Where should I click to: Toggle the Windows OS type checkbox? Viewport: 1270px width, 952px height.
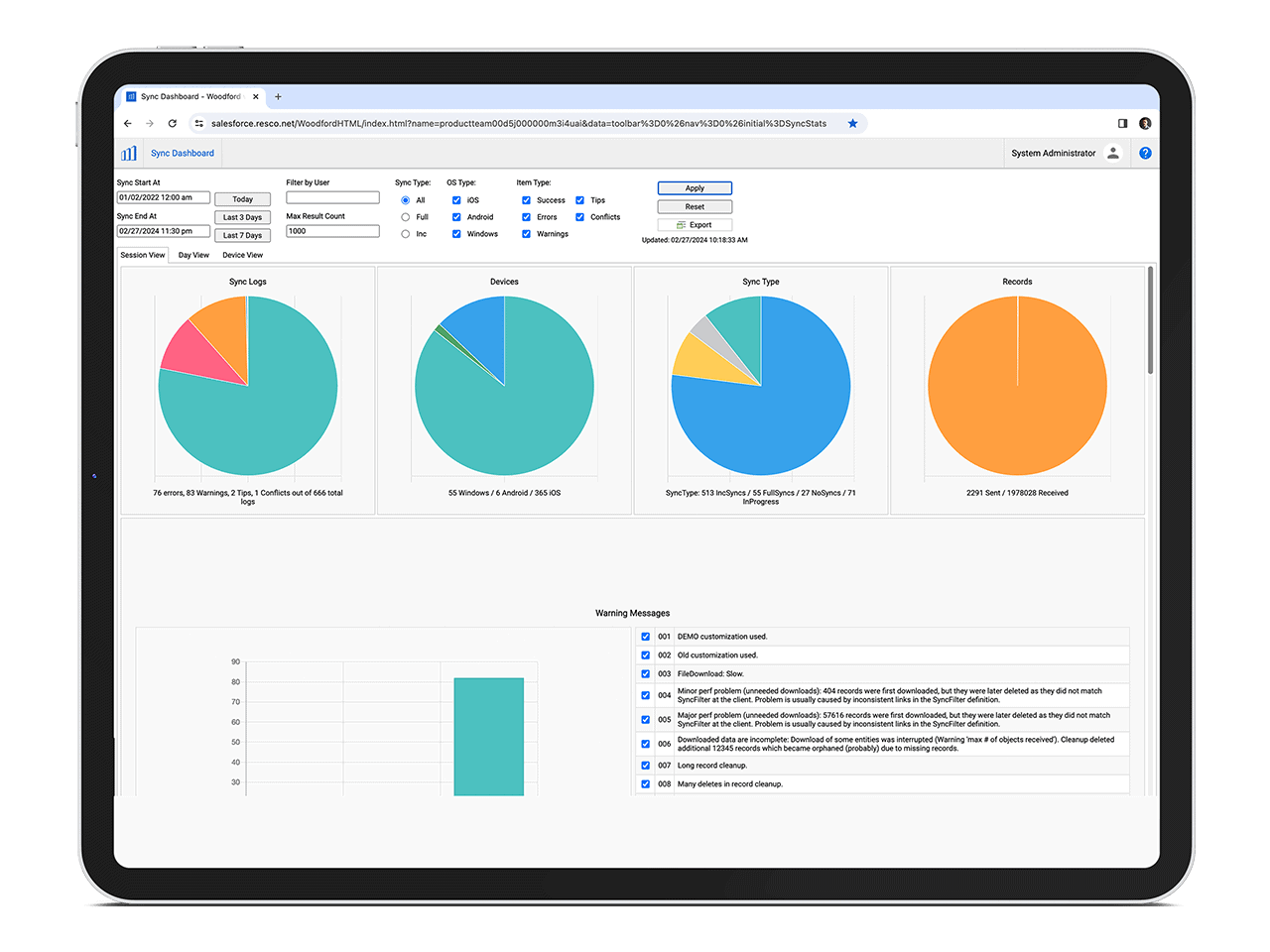[x=456, y=234]
